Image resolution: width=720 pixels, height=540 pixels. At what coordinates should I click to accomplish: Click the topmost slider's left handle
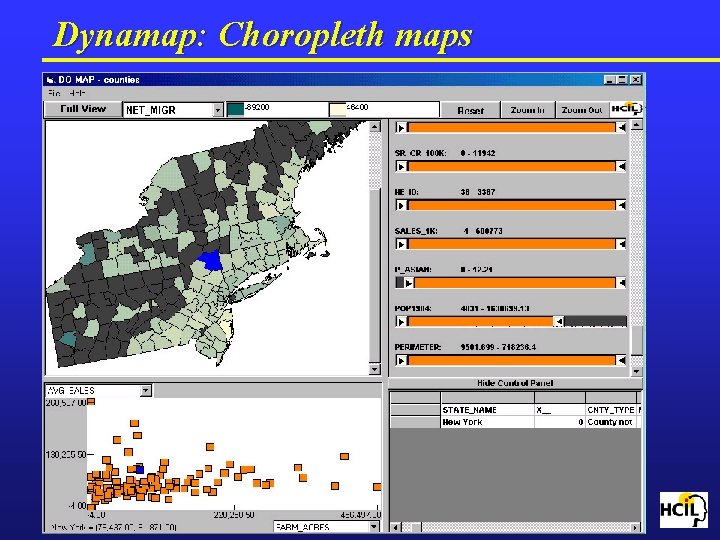[401, 128]
